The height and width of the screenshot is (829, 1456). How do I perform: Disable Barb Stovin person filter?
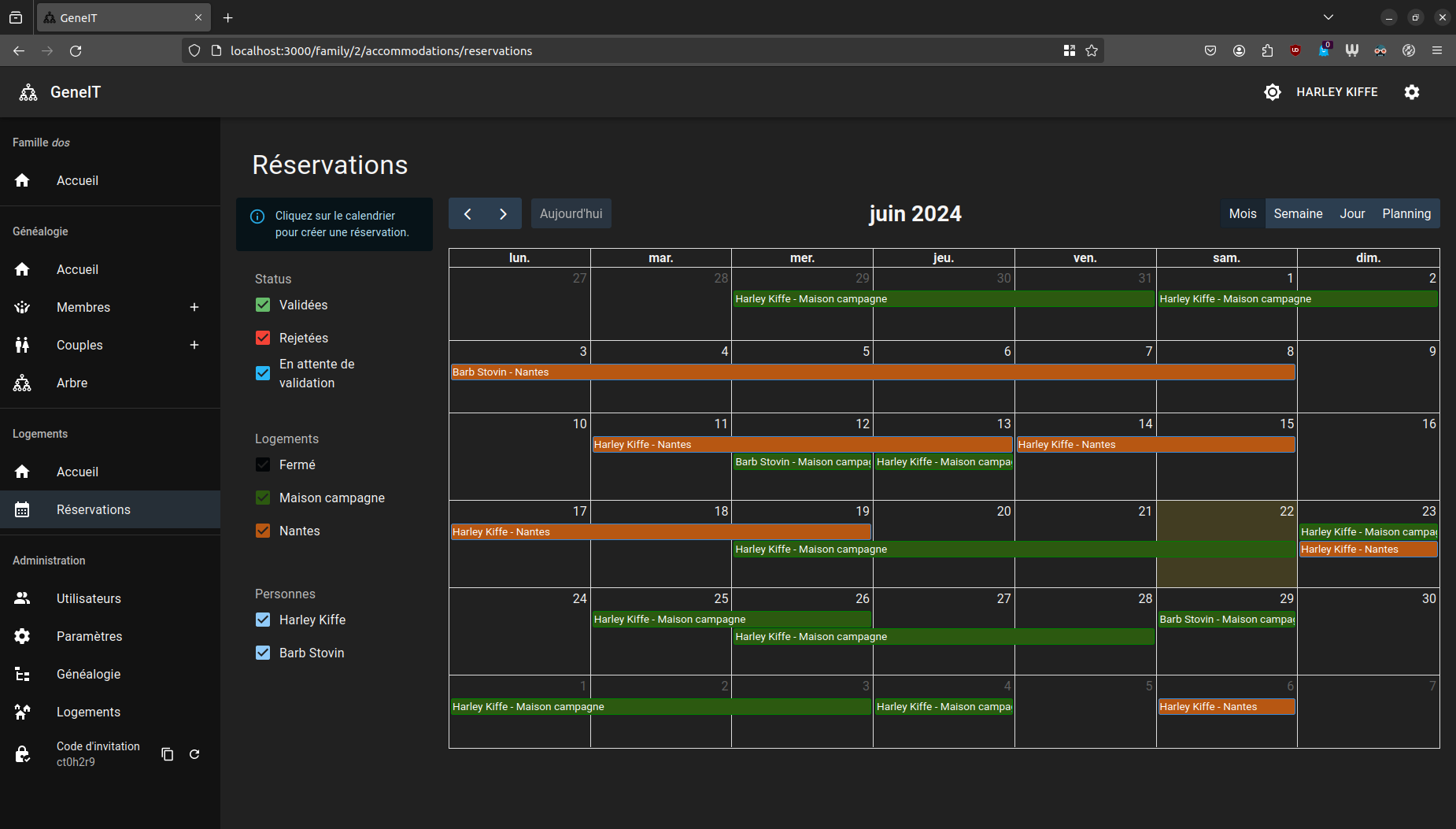[263, 653]
